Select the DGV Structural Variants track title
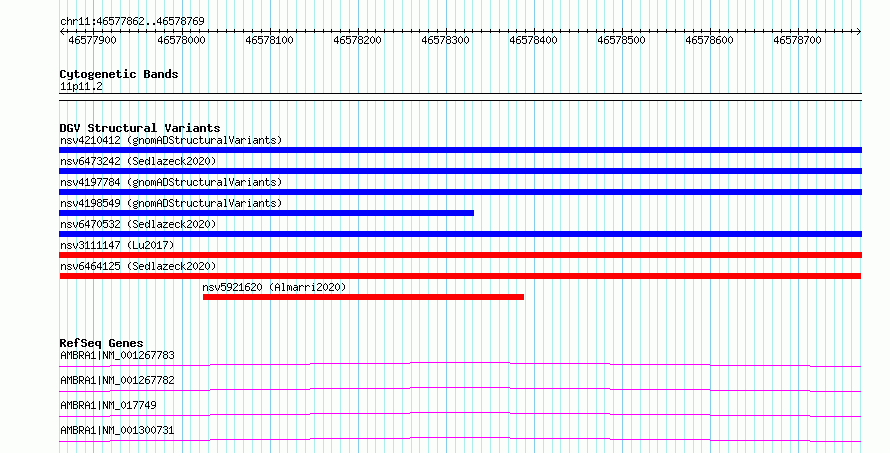Image resolution: width=890 pixels, height=453 pixels. (x=140, y=128)
